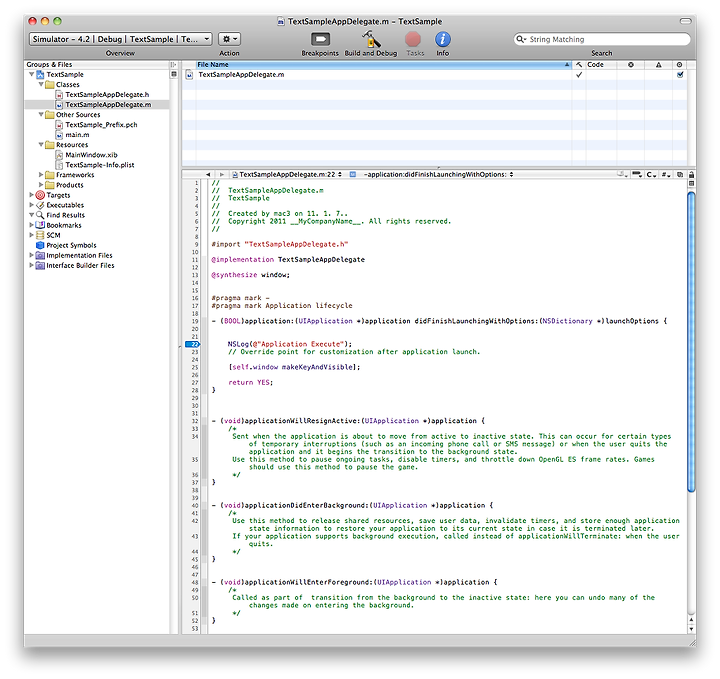Open the blue Info icon
Image resolution: width=720 pixels, height=679 pixels.
tap(443, 39)
